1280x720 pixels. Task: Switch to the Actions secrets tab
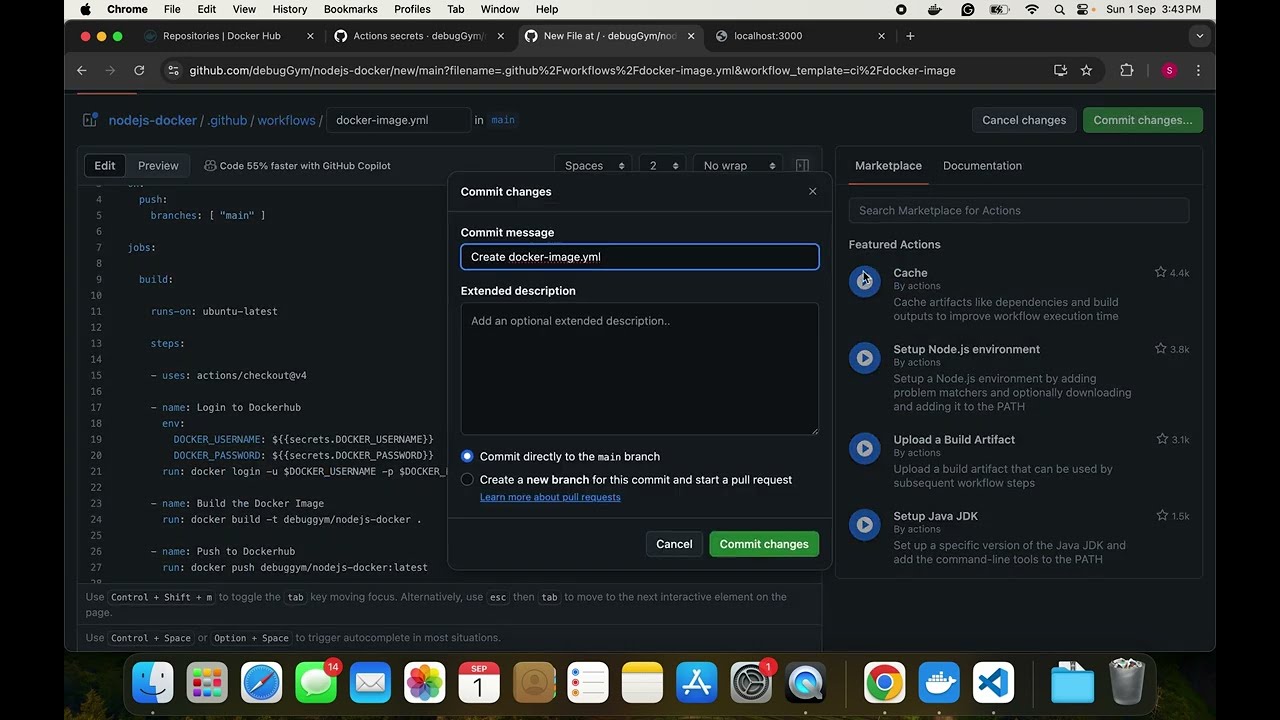pyautogui.click(x=419, y=36)
